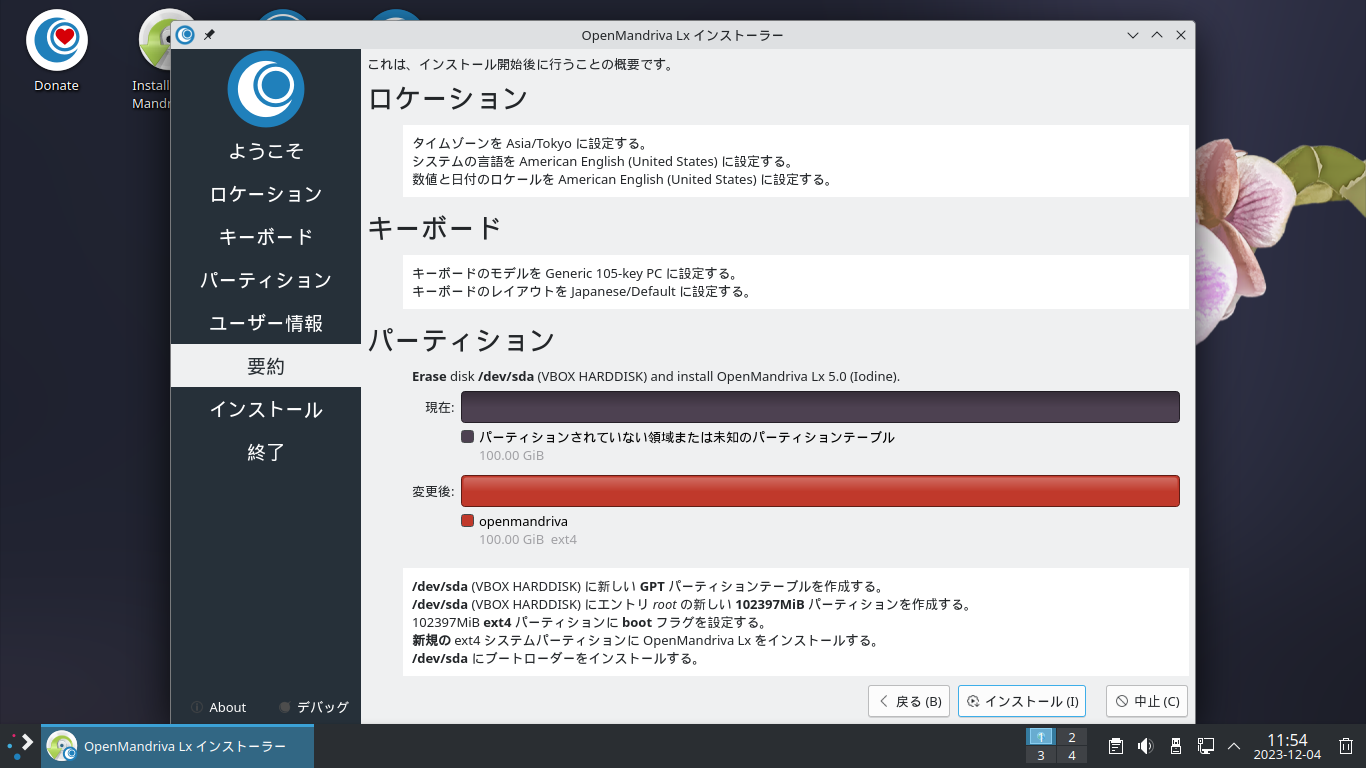Click the ロケーション section heading

coord(448,99)
